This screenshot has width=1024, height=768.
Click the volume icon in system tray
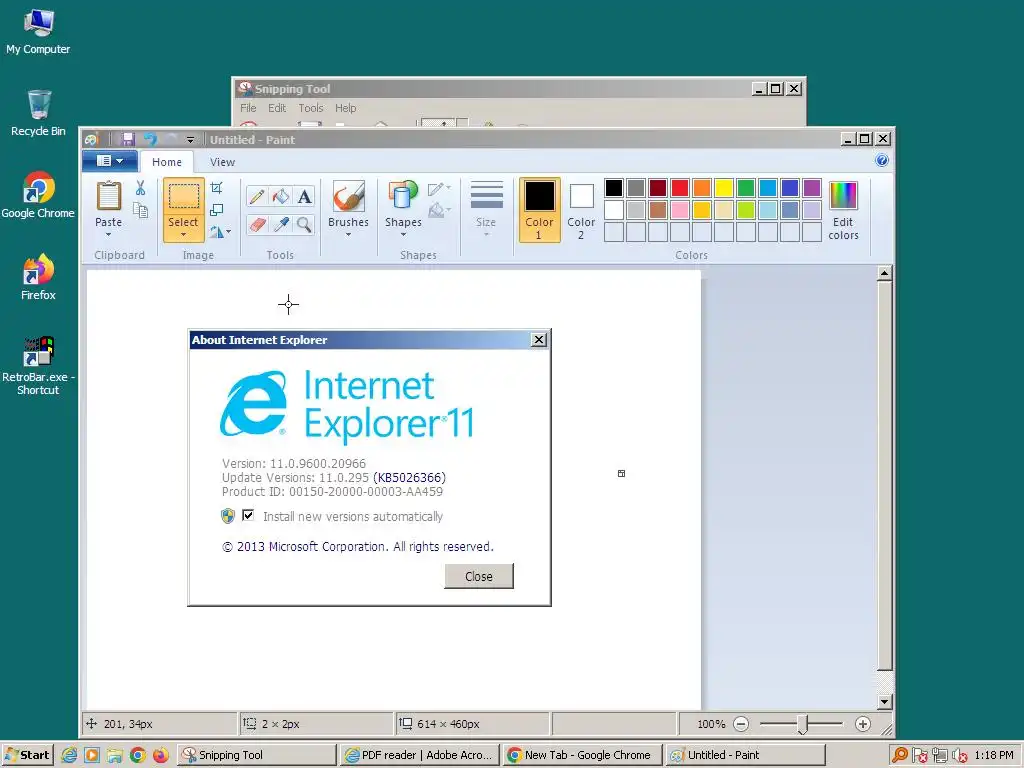959,755
